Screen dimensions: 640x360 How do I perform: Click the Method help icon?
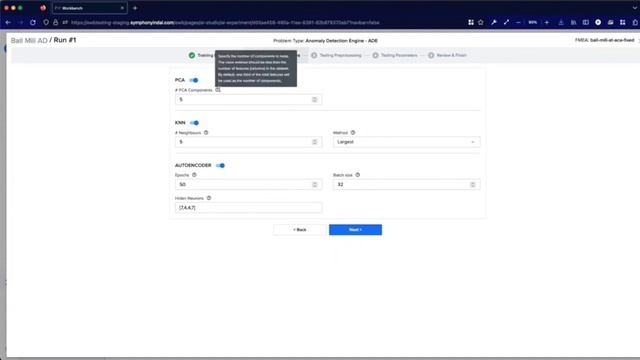(x=353, y=133)
